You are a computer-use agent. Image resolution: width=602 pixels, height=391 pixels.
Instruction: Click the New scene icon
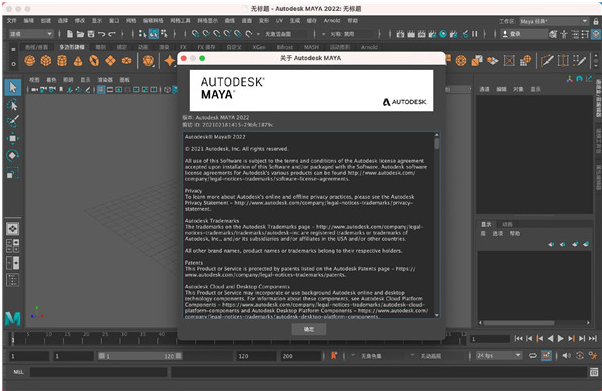tap(70, 34)
